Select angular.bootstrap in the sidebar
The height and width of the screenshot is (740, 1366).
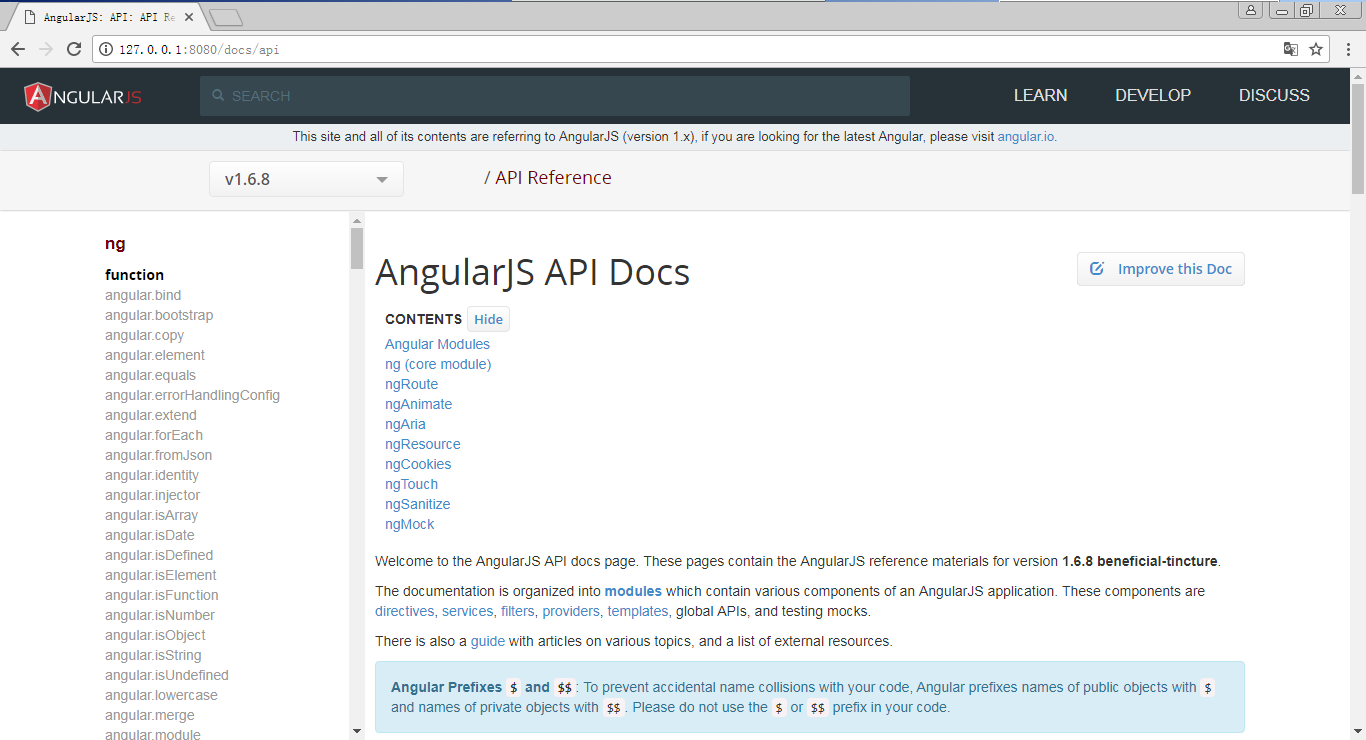[x=159, y=315]
